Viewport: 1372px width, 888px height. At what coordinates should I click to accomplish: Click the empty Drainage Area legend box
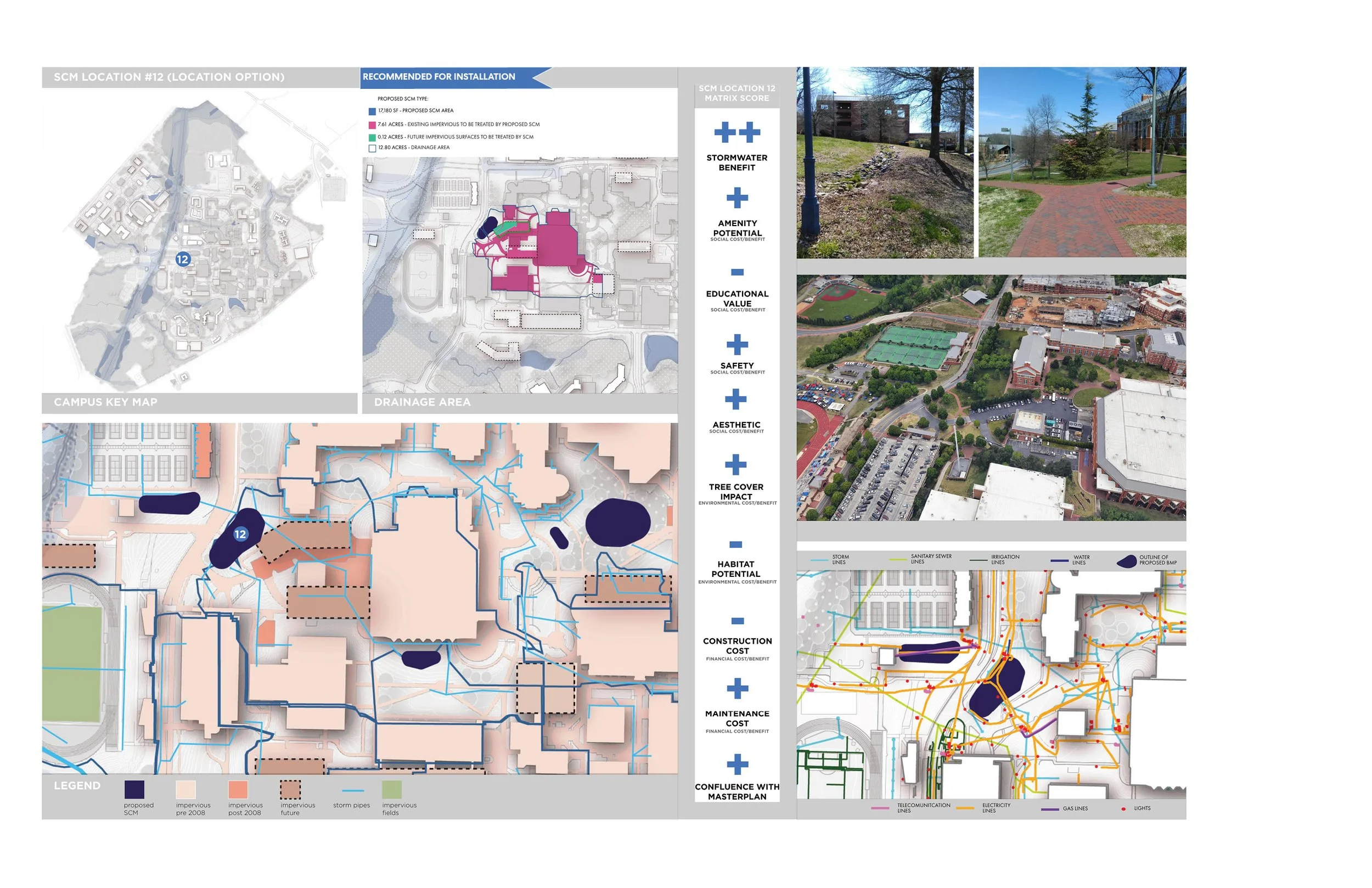[x=373, y=148]
